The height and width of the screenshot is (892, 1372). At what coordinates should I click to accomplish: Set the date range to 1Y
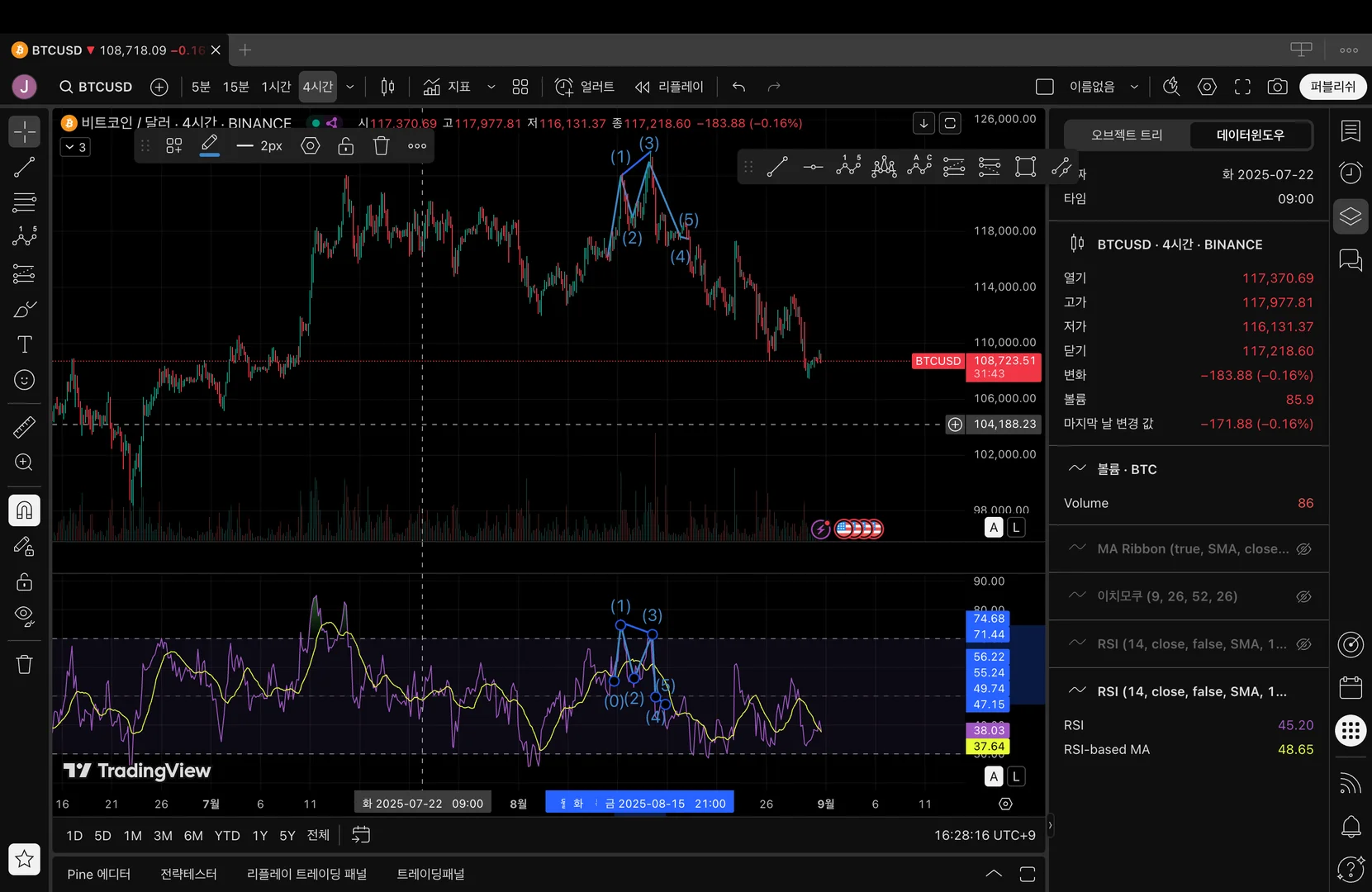259,836
